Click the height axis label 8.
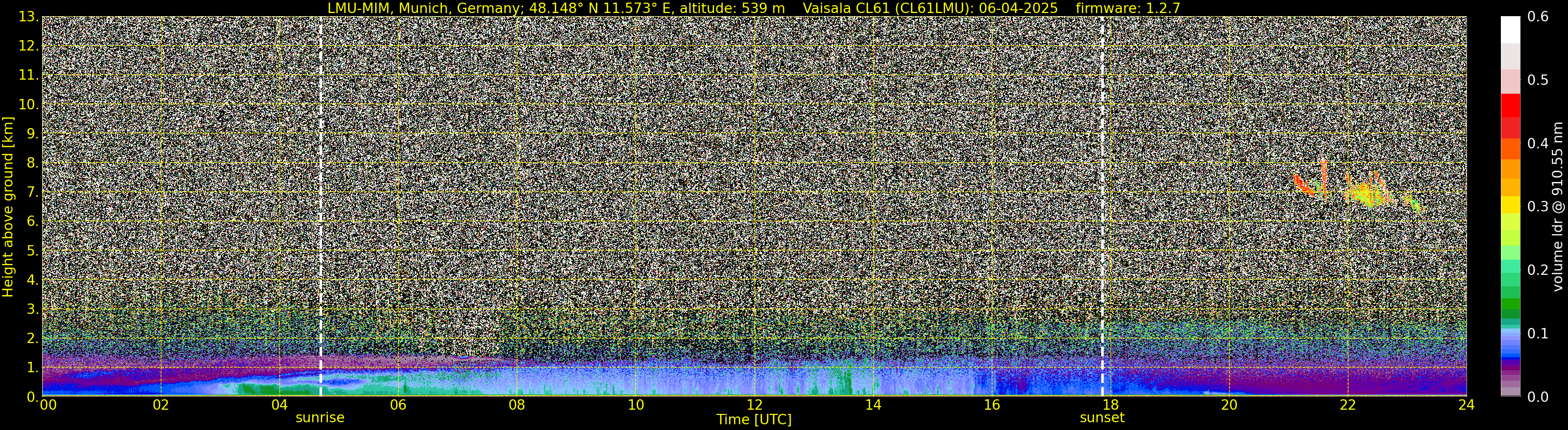Viewport: 1568px width, 430px height. coord(33,162)
